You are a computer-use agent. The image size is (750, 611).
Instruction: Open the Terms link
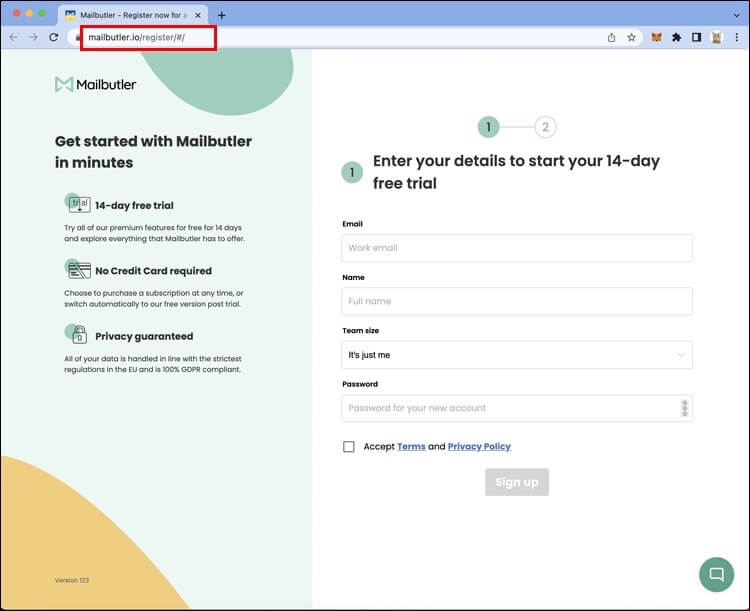tap(411, 446)
